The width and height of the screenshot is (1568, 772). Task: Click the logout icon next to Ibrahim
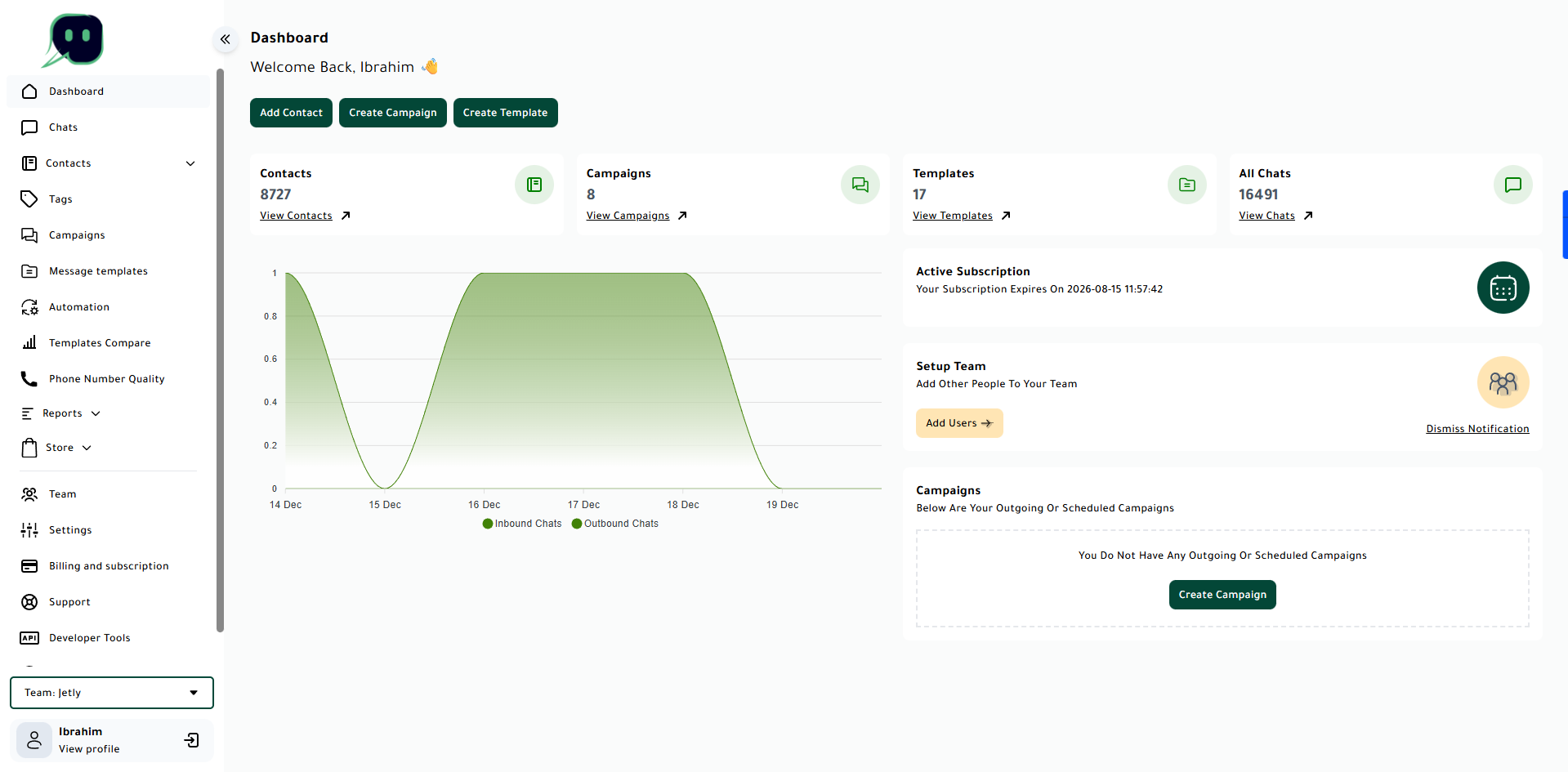191,740
